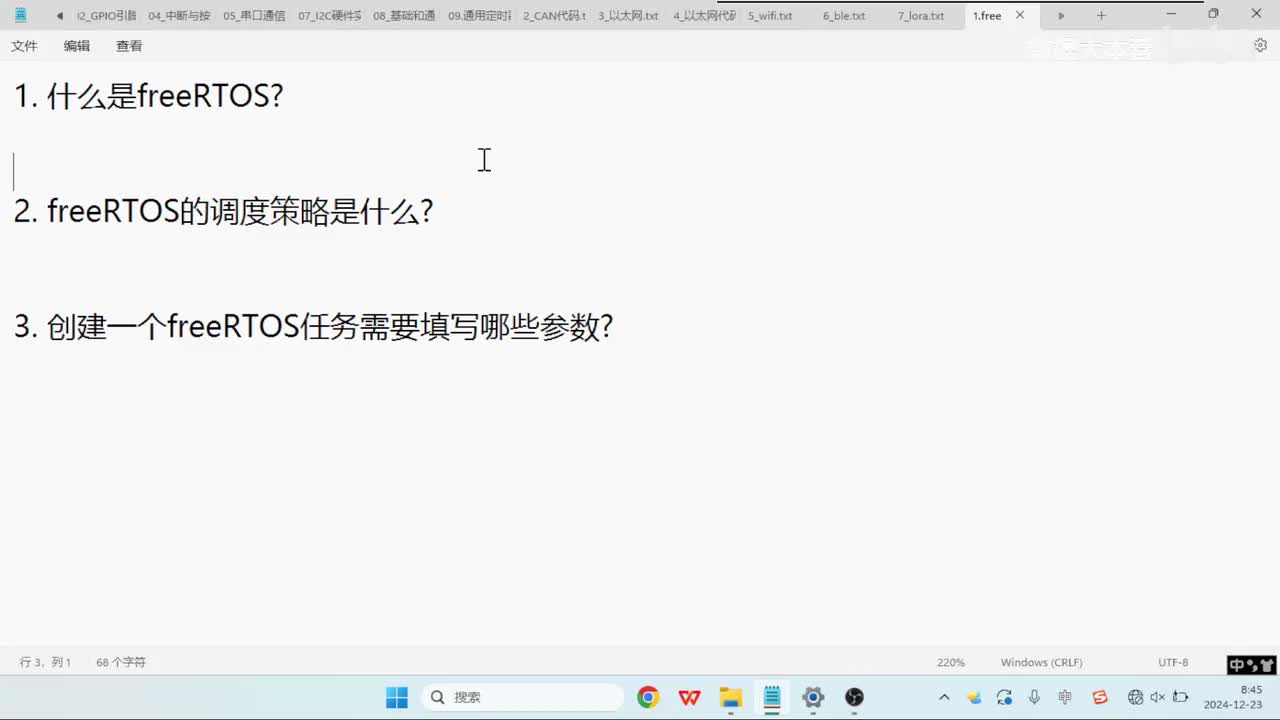Open Notepad settings gear icon

(1260, 45)
